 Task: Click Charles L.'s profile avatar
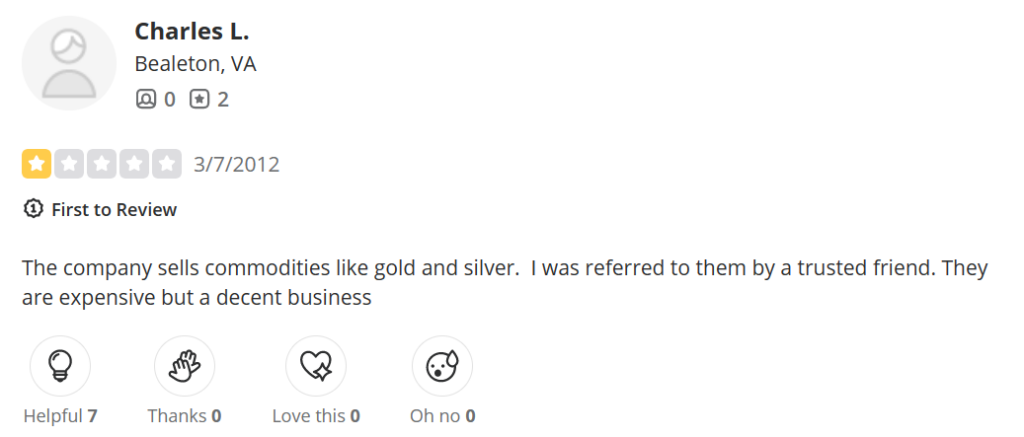pos(69,63)
